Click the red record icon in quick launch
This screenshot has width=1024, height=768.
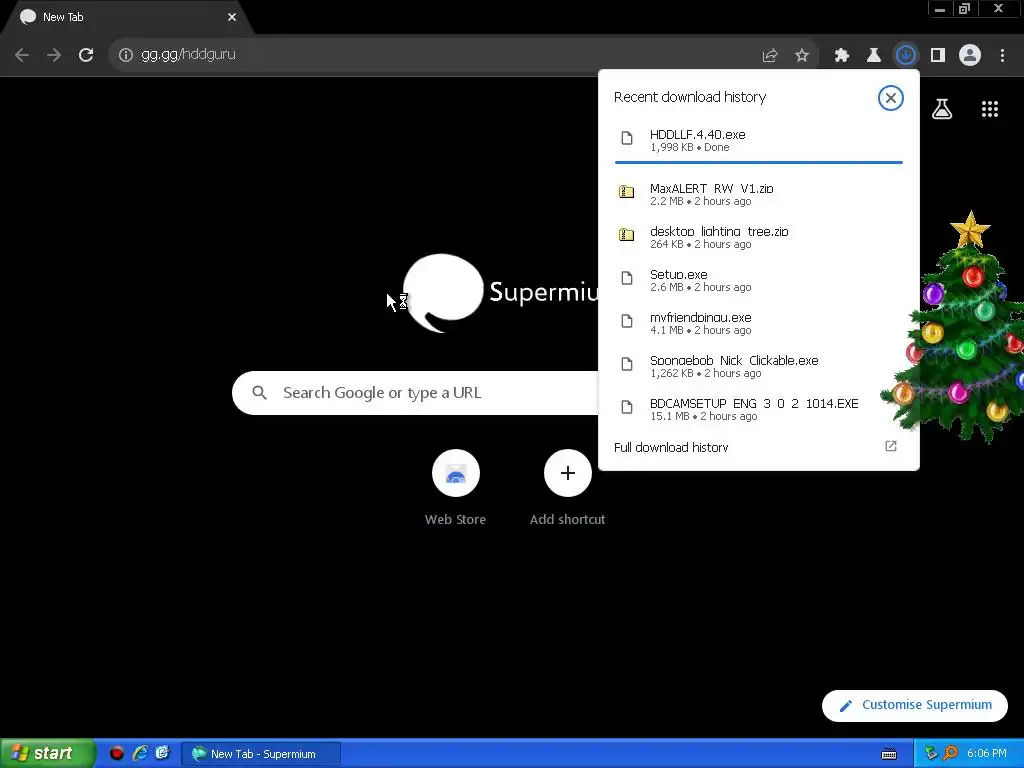pyautogui.click(x=117, y=754)
